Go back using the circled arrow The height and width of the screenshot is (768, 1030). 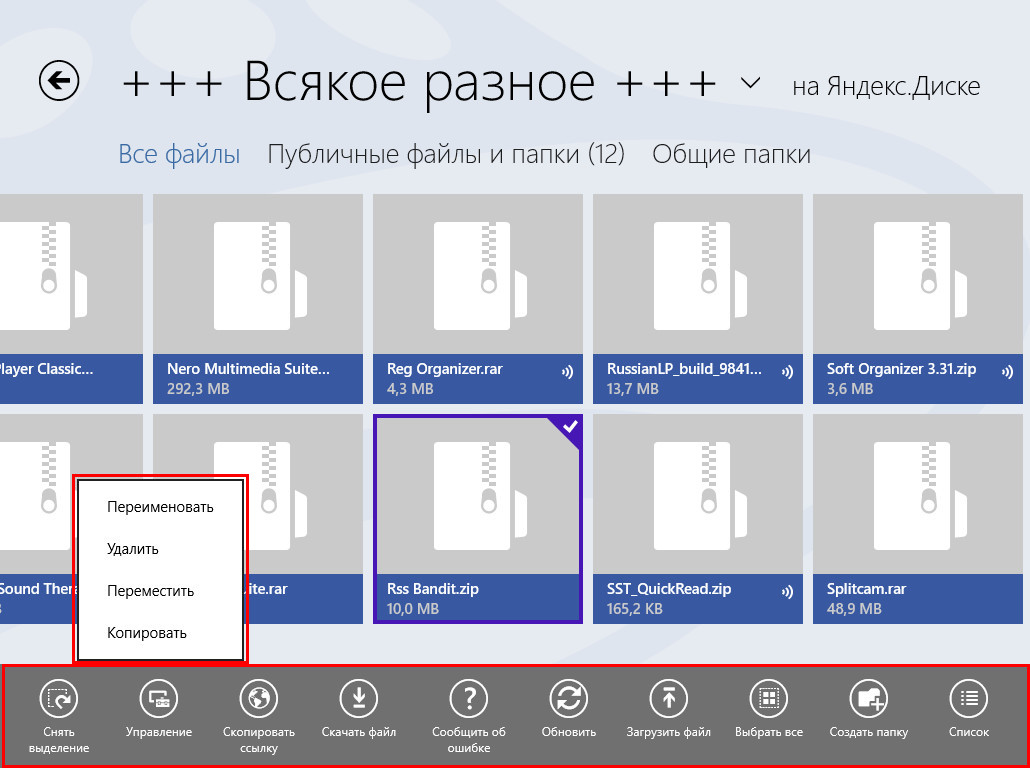click(58, 81)
